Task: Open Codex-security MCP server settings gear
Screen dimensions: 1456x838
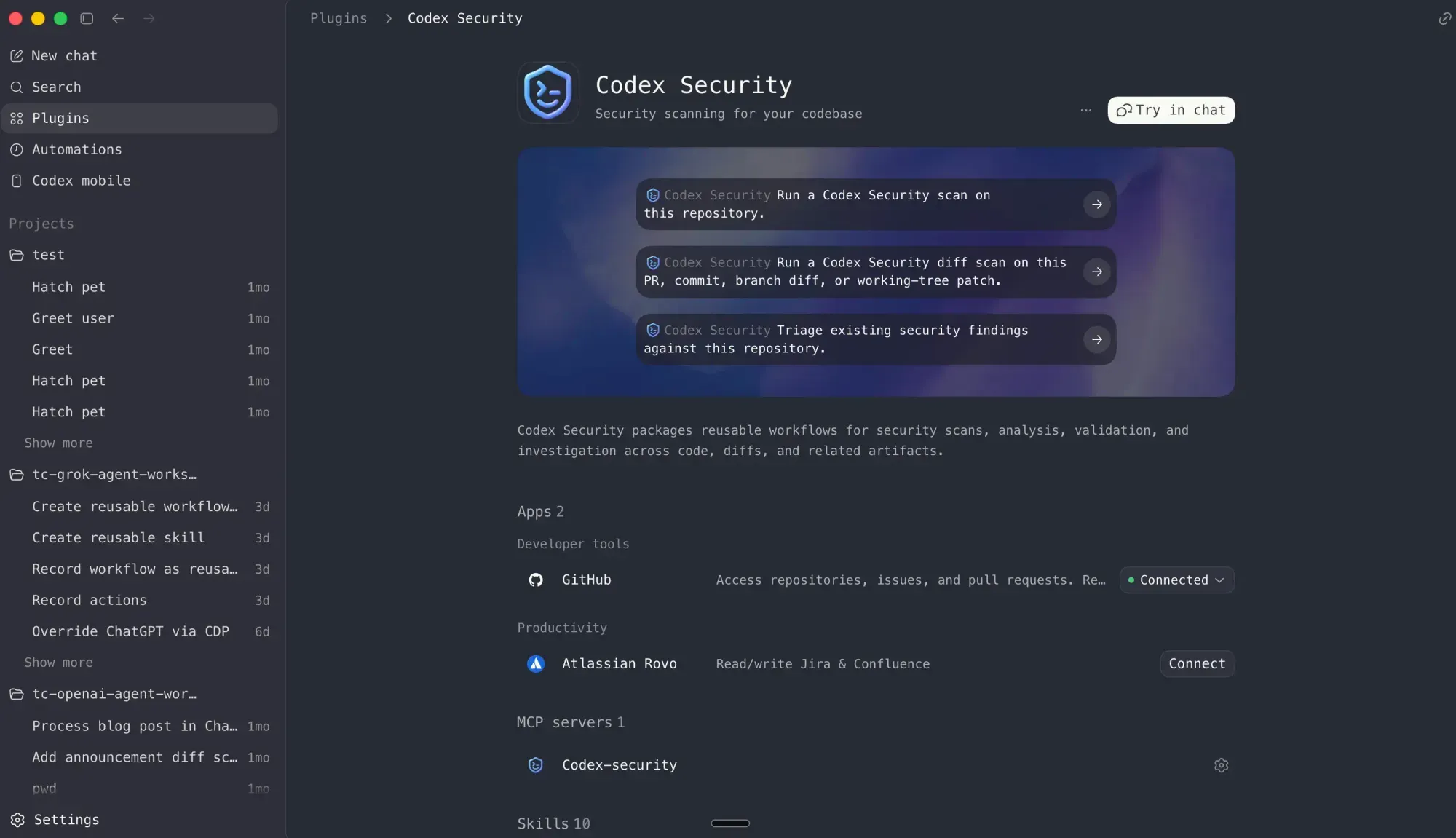Action: click(1221, 765)
